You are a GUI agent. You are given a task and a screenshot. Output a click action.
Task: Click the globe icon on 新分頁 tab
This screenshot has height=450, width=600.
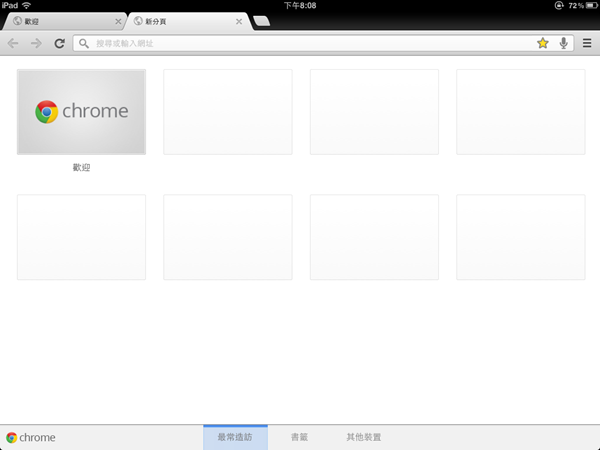(138, 21)
